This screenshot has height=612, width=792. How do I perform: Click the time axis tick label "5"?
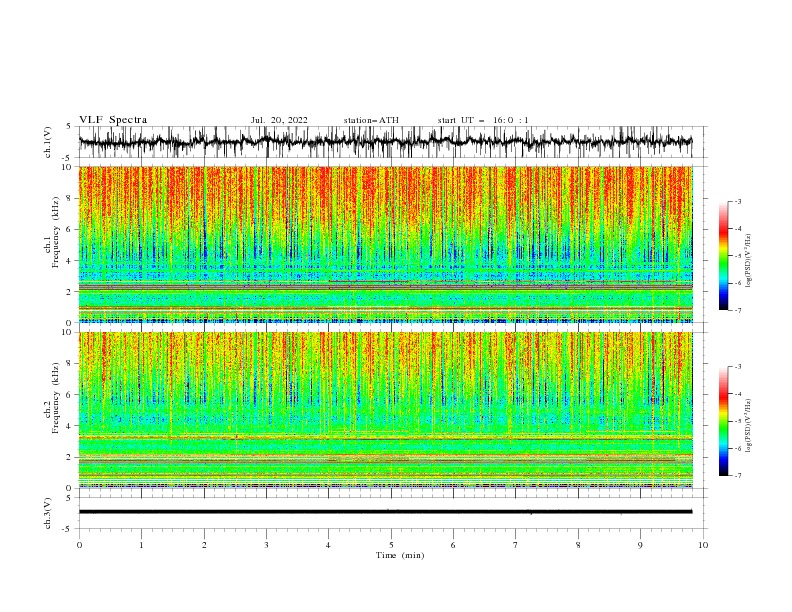[391, 545]
